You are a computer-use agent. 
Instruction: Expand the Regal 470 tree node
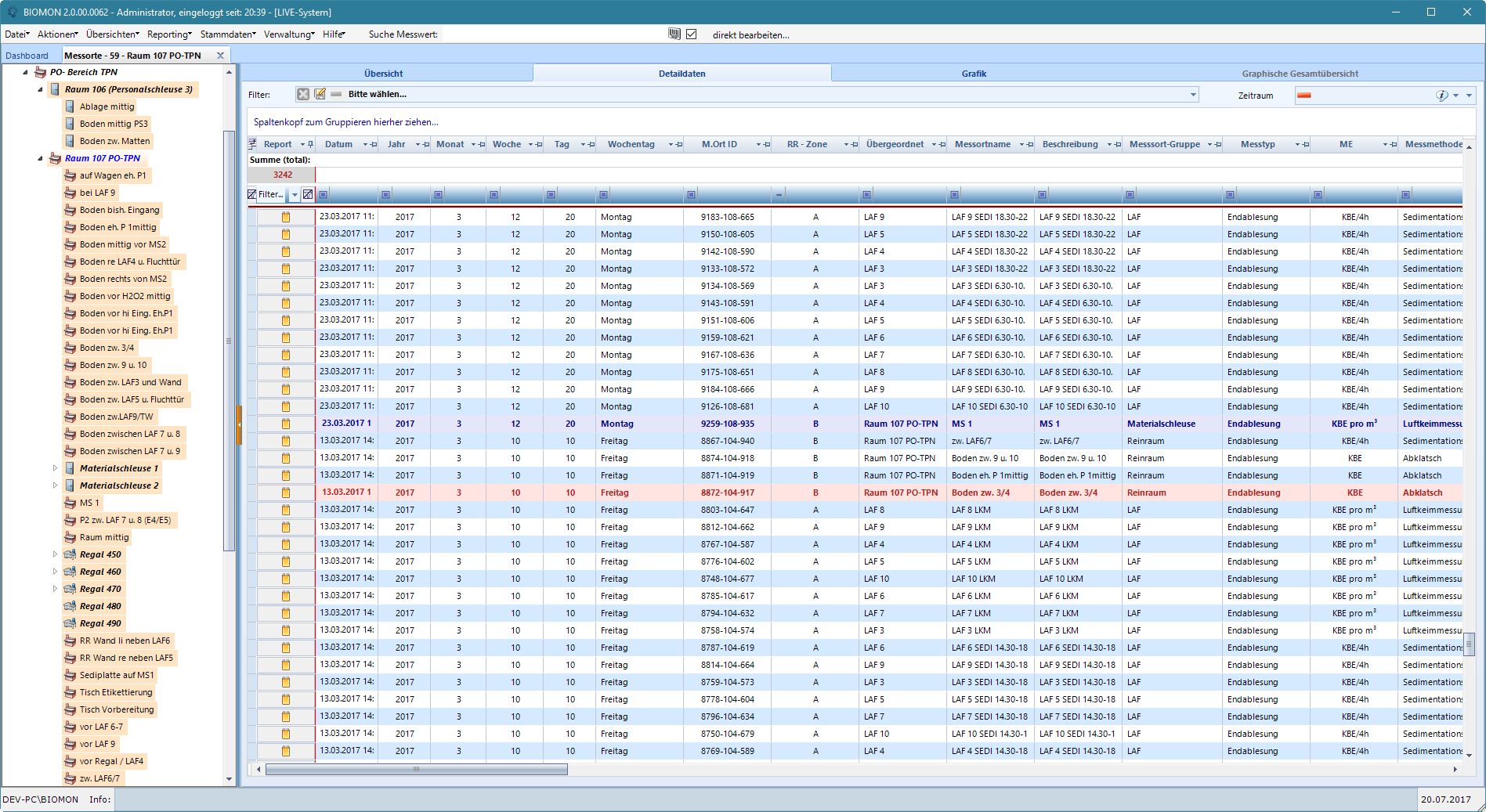[55, 589]
